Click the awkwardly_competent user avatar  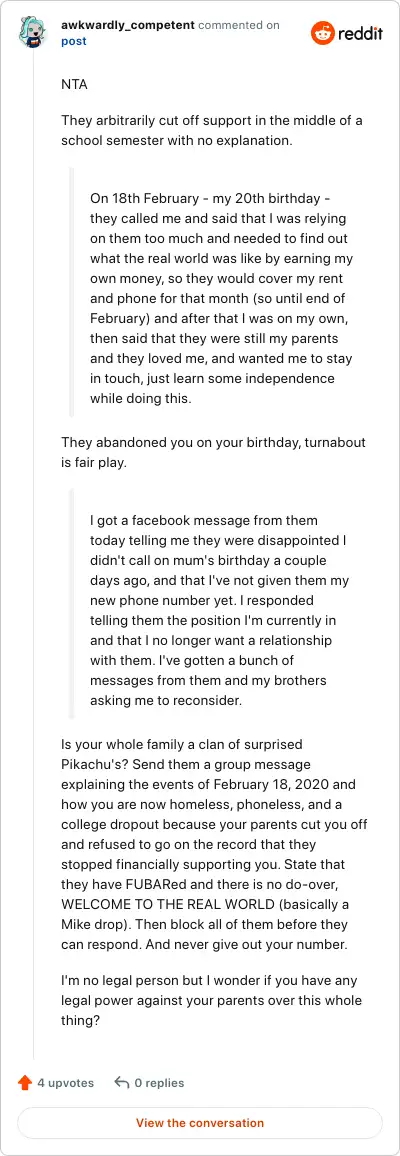[34, 33]
